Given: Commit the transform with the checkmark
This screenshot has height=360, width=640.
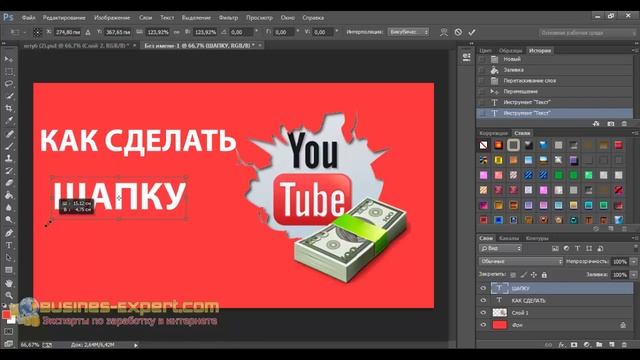Looking at the screenshot, I should 472,32.
